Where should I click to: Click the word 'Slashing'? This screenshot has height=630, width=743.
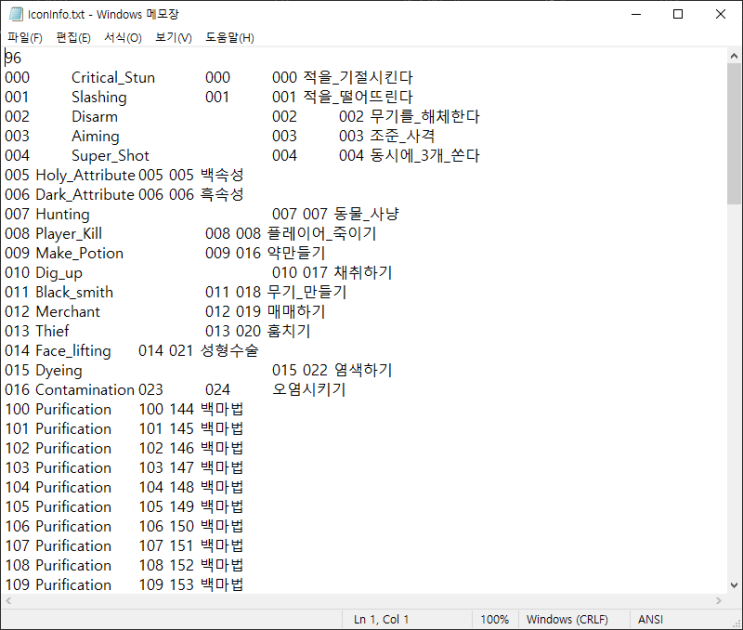99,97
